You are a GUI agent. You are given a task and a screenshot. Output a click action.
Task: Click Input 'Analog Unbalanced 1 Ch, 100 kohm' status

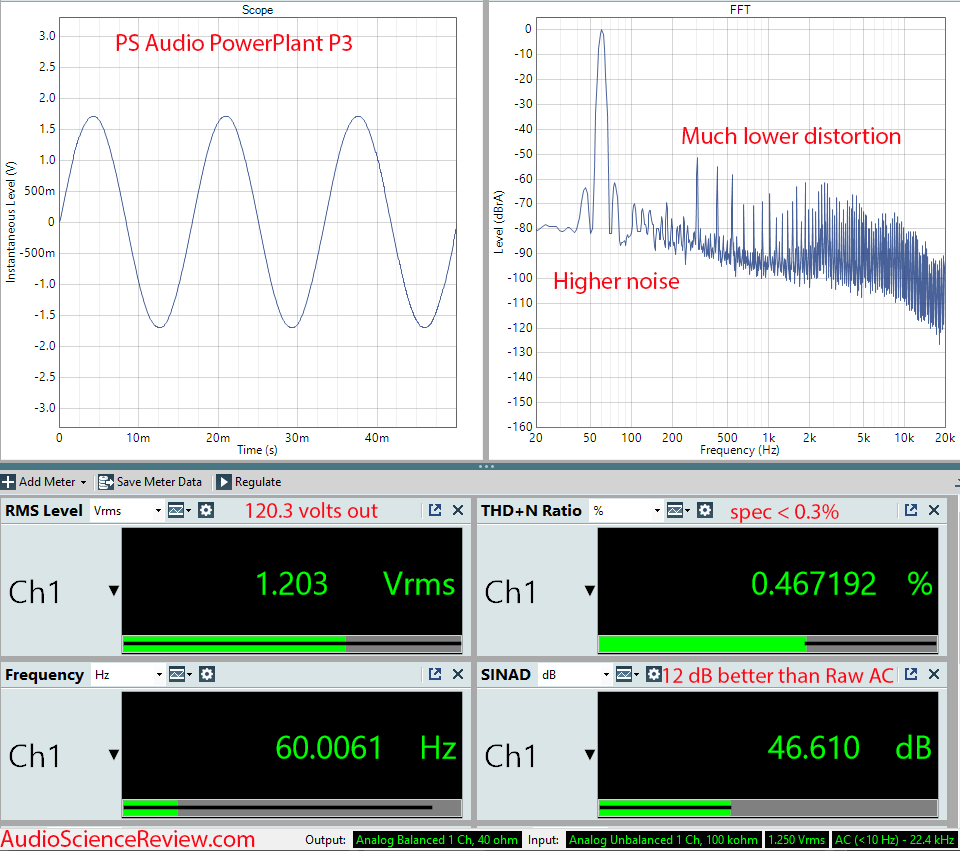[x=663, y=840]
